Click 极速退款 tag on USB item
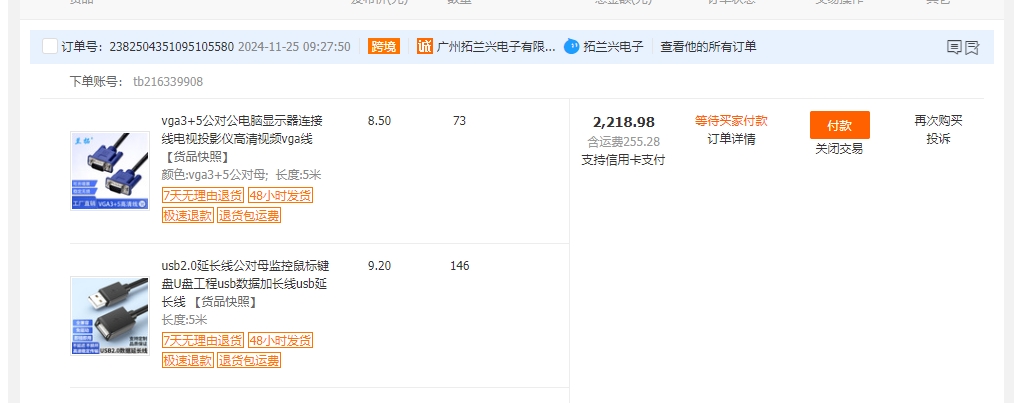The image size is (1014, 403). point(188,360)
